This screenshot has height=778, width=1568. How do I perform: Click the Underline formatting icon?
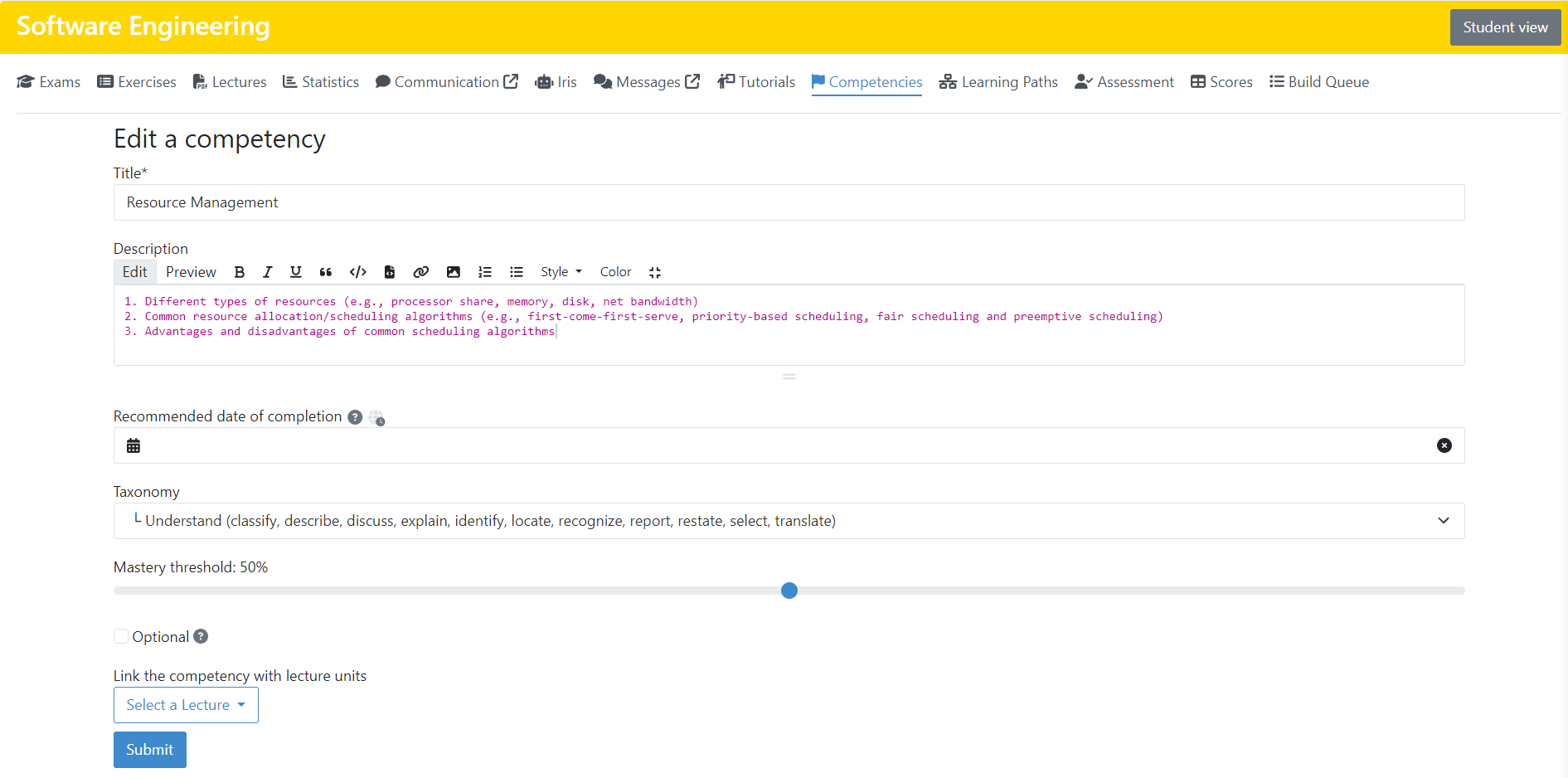(x=295, y=272)
